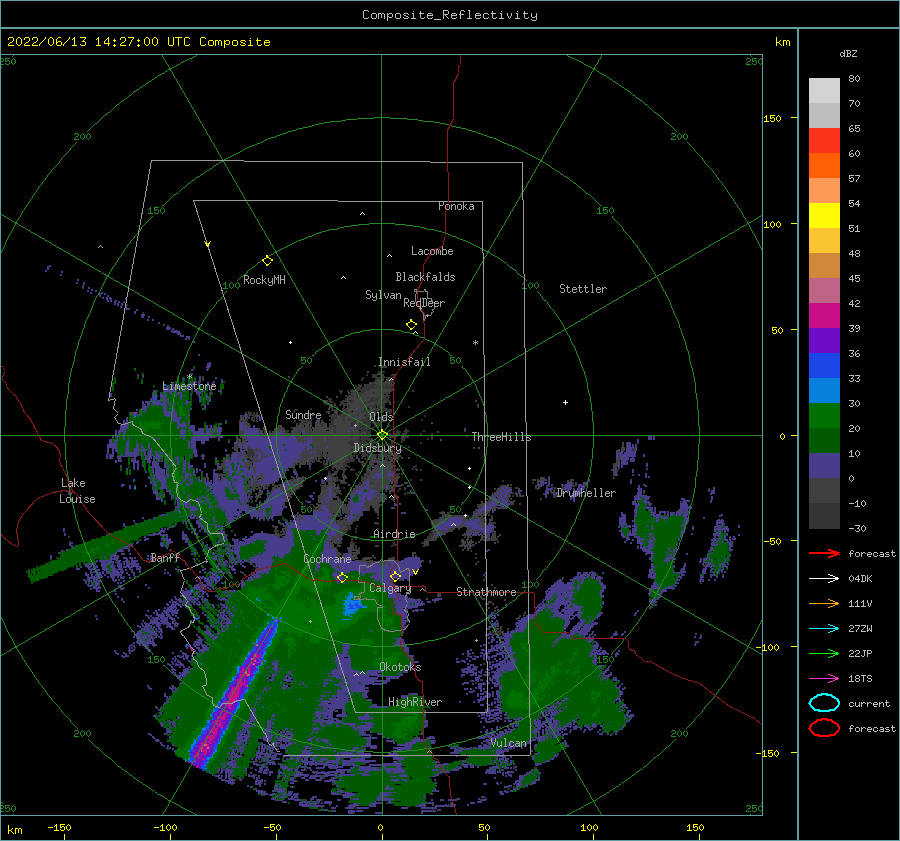Click the 30 dBZ green color swatch
Image resolution: width=900 pixels, height=841 pixels.
[824, 416]
